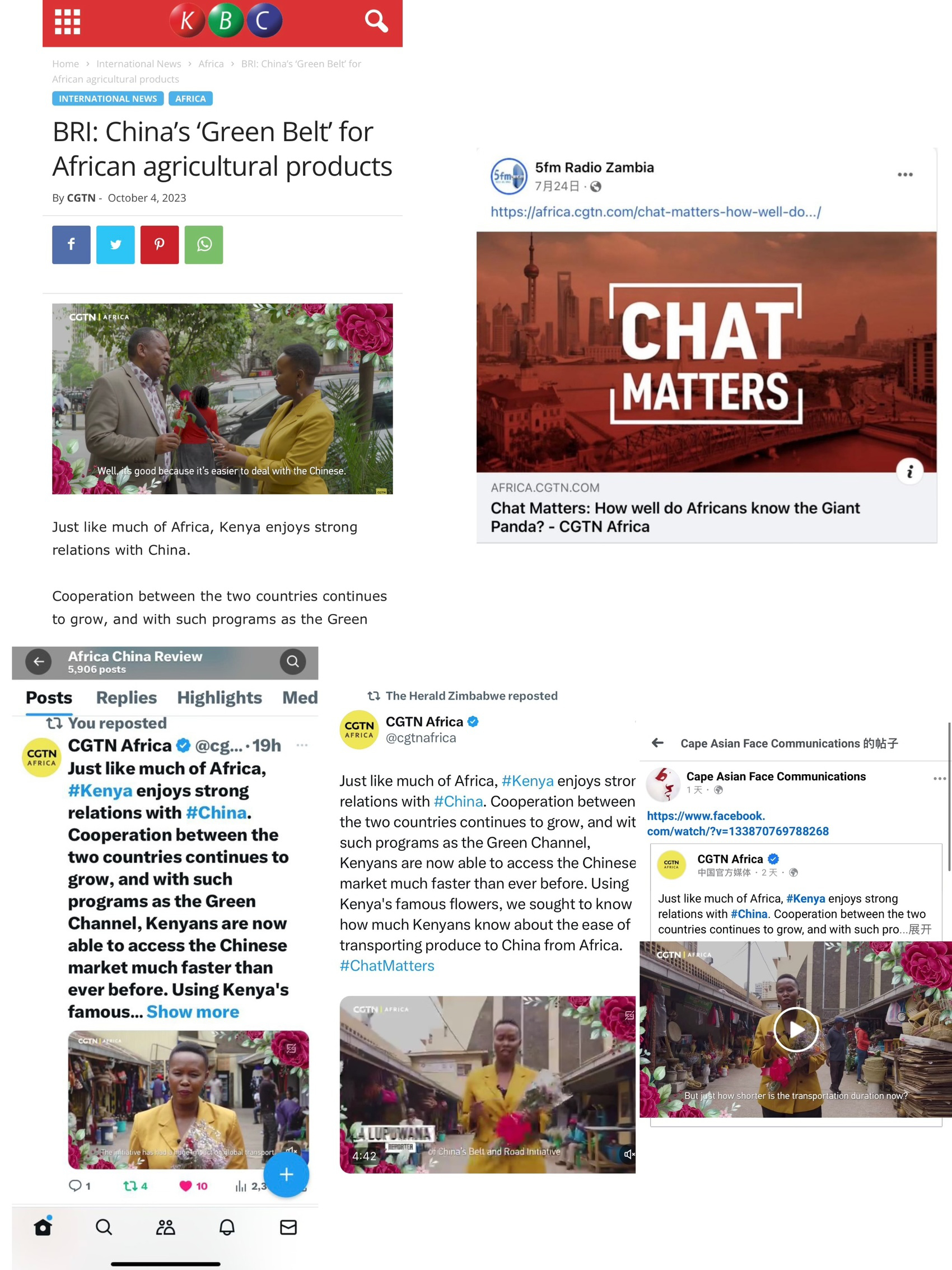952x1270 pixels.
Task: Share article via Pinterest button
Action: [160, 245]
